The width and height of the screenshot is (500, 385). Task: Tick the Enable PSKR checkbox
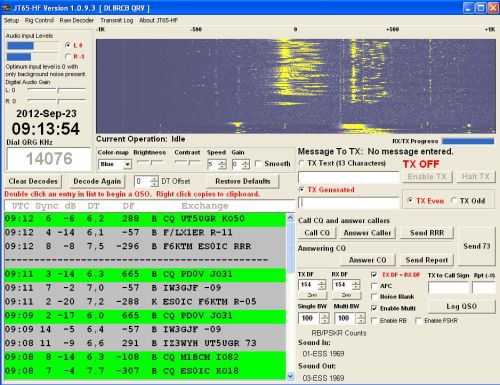point(418,320)
